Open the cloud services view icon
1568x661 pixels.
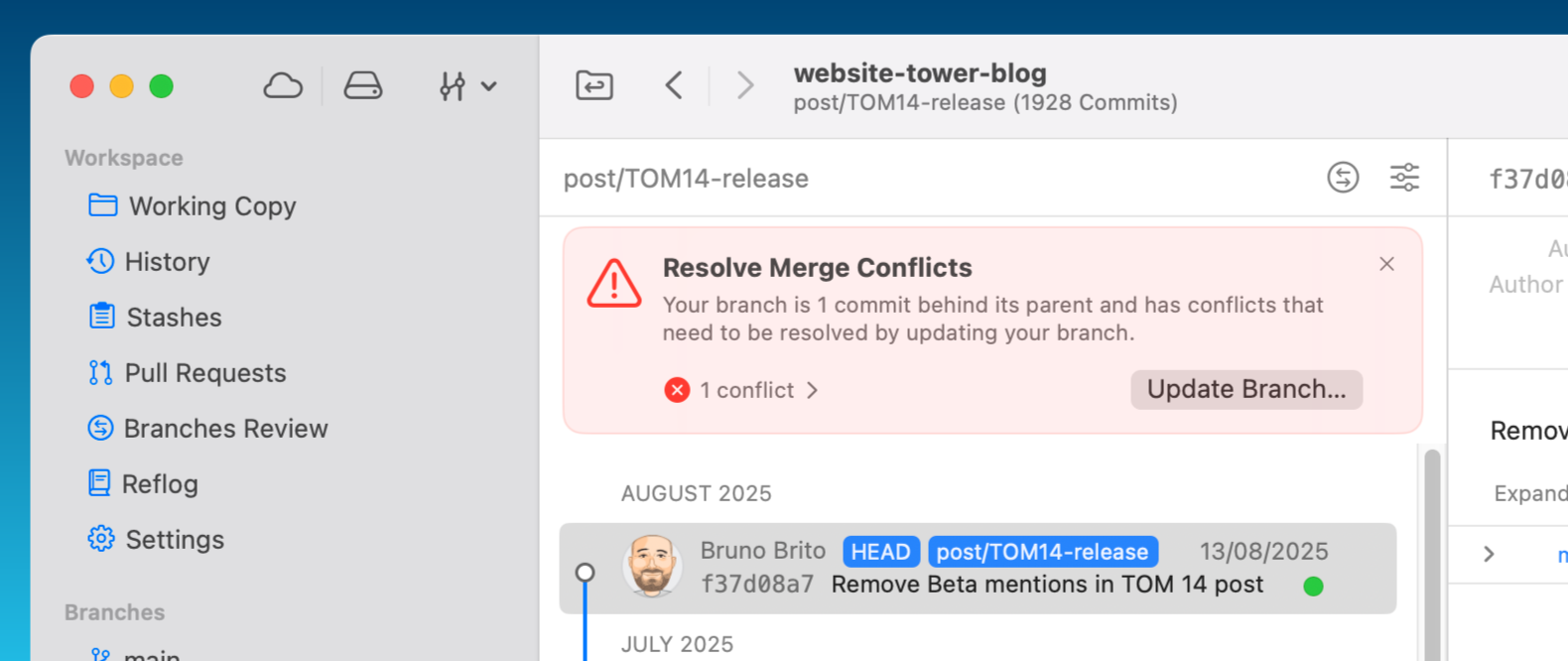click(x=283, y=86)
